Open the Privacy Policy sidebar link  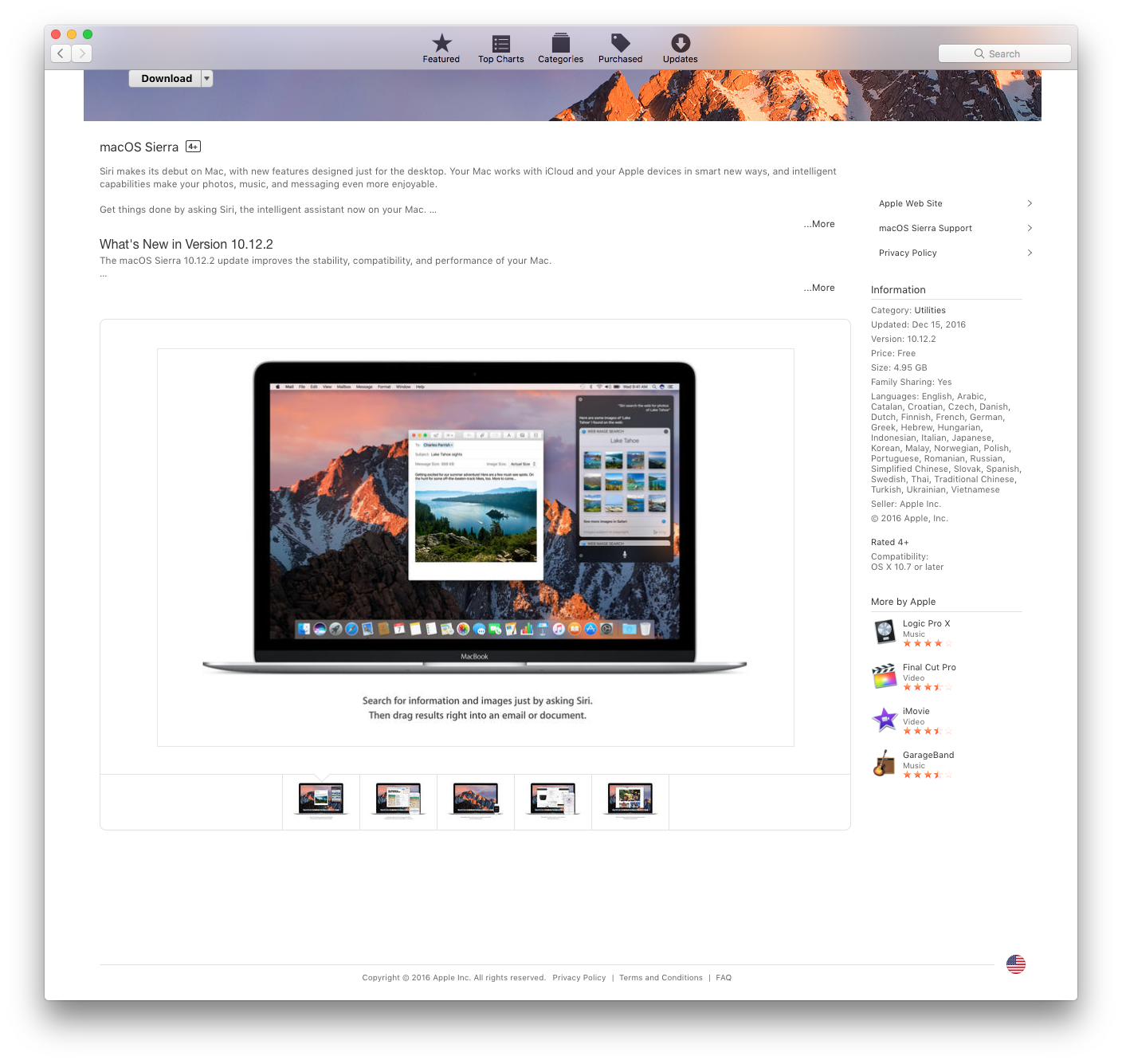(908, 253)
